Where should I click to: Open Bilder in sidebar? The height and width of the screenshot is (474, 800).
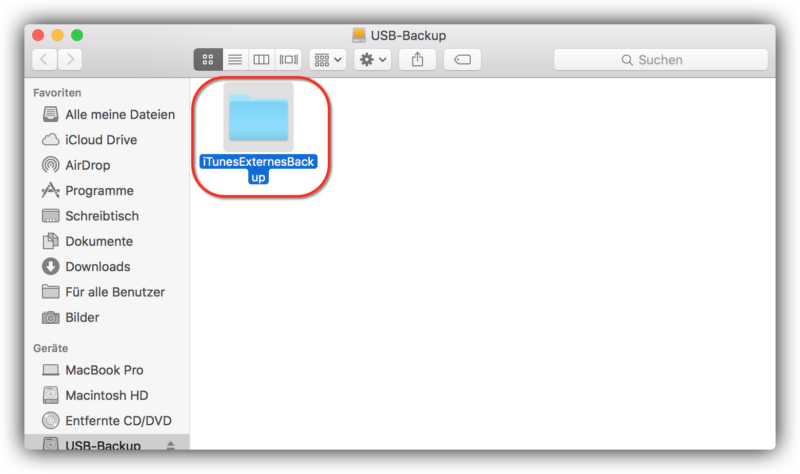click(108, 317)
